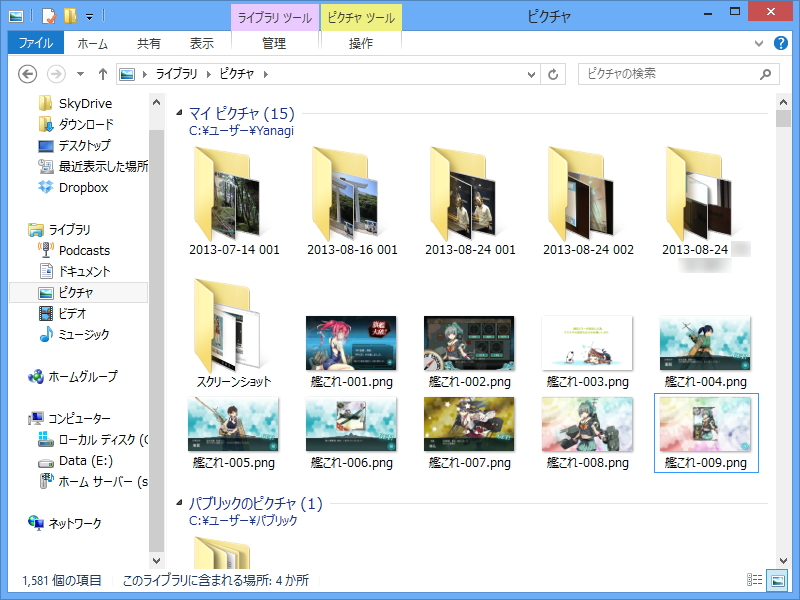800x600 pixels.
Task: Click the New Folder quick access icon
Action: coord(70,16)
